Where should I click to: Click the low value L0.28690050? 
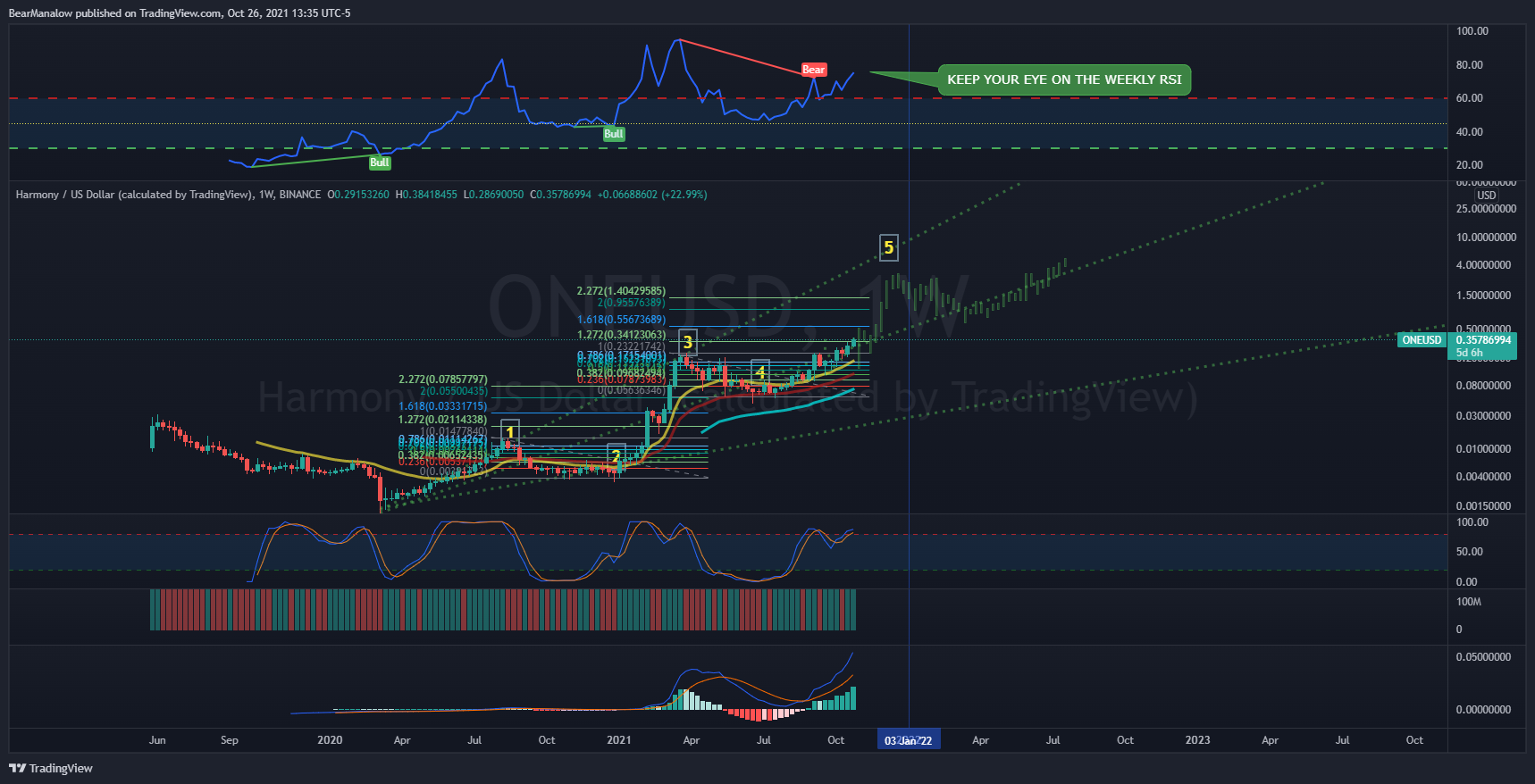tap(493, 195)
